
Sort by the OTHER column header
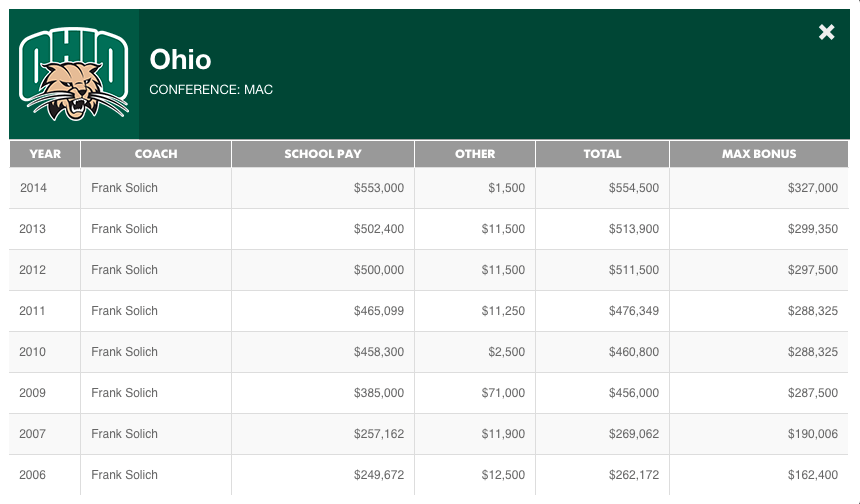click(475, 154)
